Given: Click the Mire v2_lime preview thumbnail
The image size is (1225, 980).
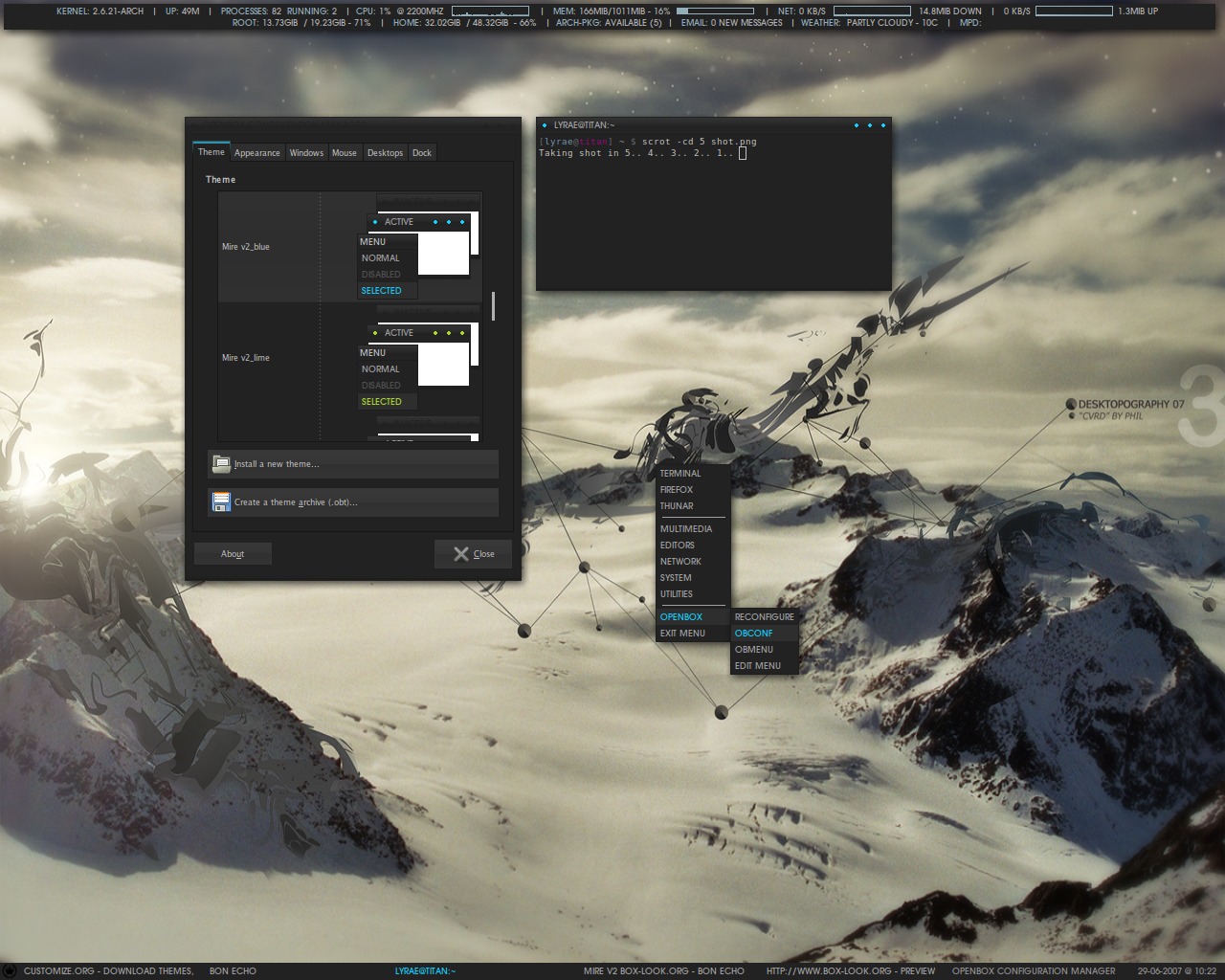Looking at the screenshot, I should [x=418, y=358].
